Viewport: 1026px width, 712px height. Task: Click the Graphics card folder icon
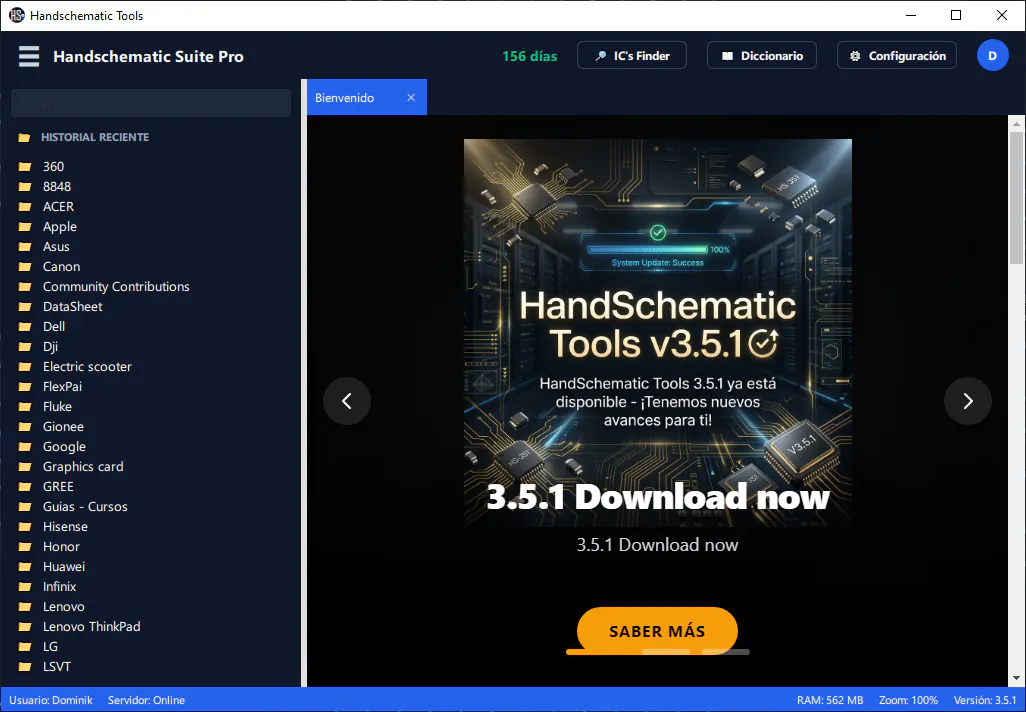[25, 466]
